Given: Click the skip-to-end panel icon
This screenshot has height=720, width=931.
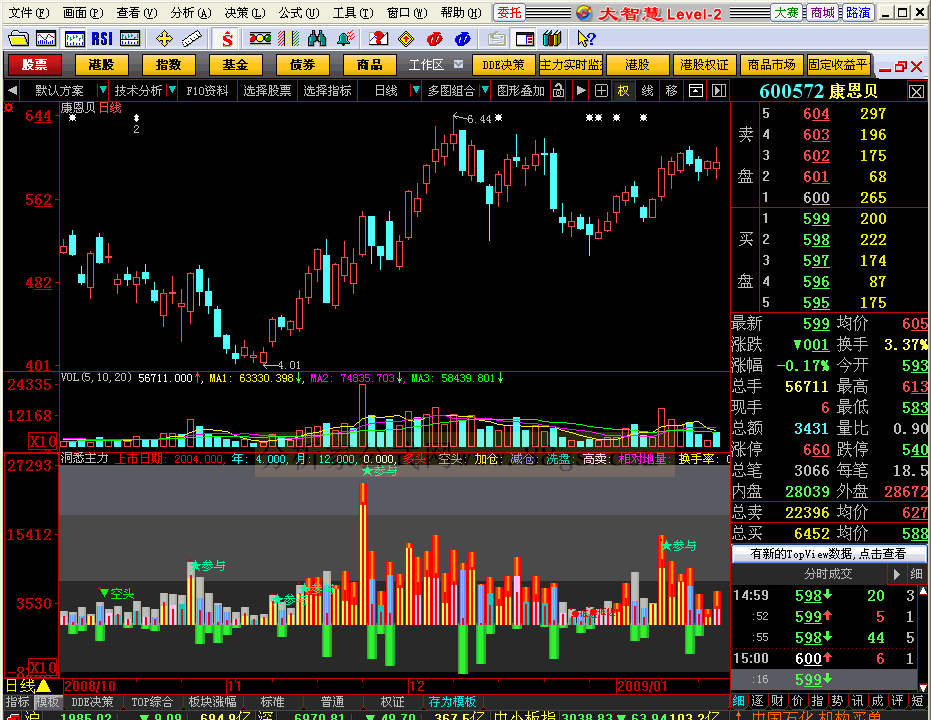Looking at the screenshot, I should [x=719, y=91].
